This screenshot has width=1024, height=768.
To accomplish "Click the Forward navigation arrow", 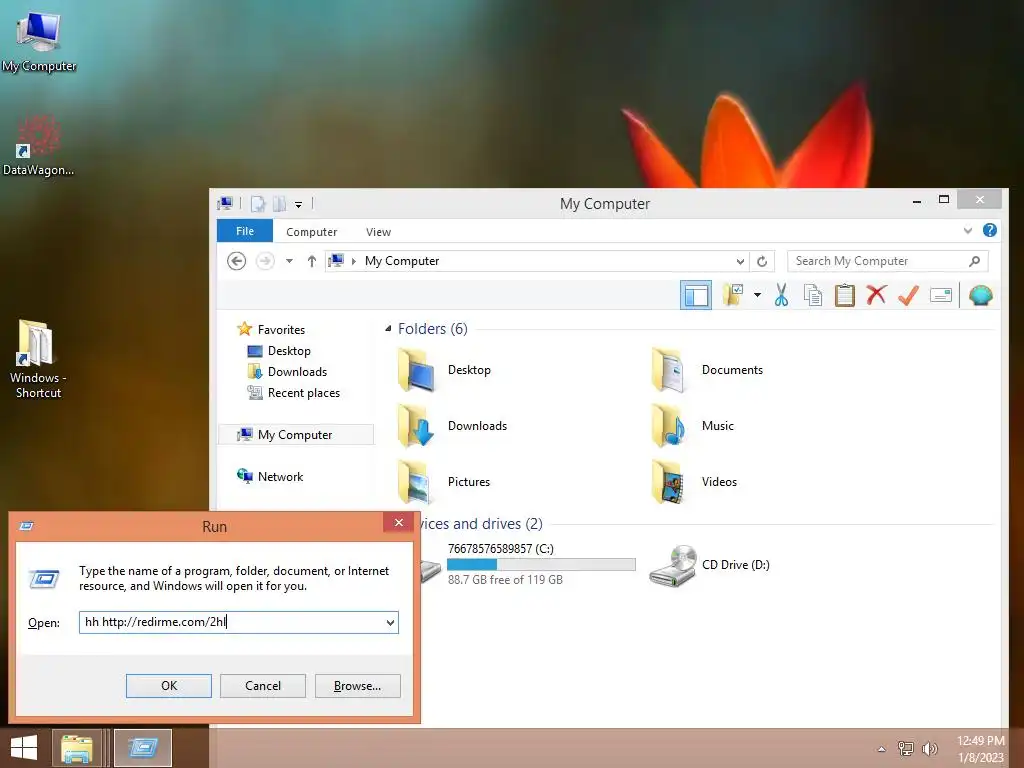I will (264, 261).
